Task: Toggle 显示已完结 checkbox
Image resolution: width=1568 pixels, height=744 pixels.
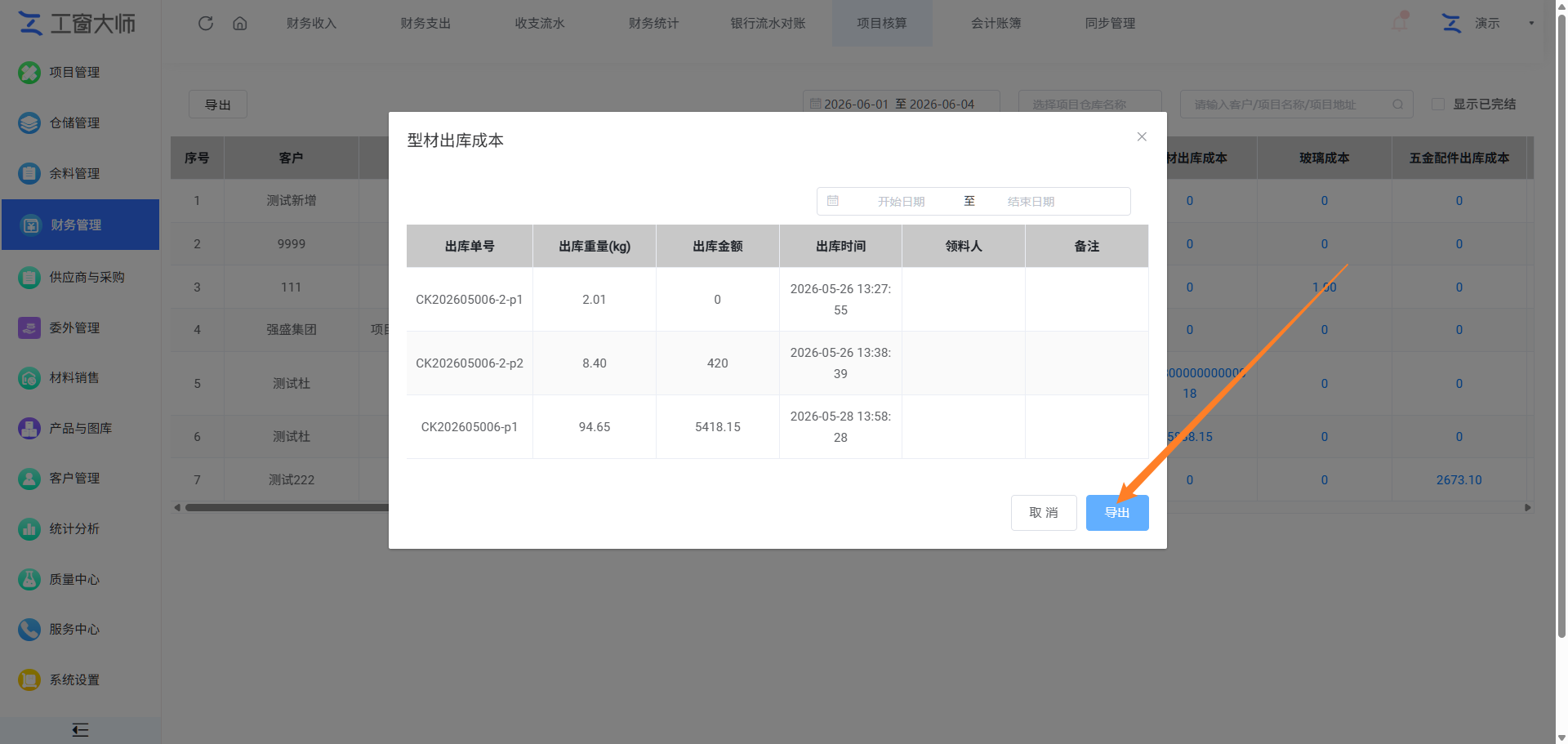Action: click(x=1438, y=105)
